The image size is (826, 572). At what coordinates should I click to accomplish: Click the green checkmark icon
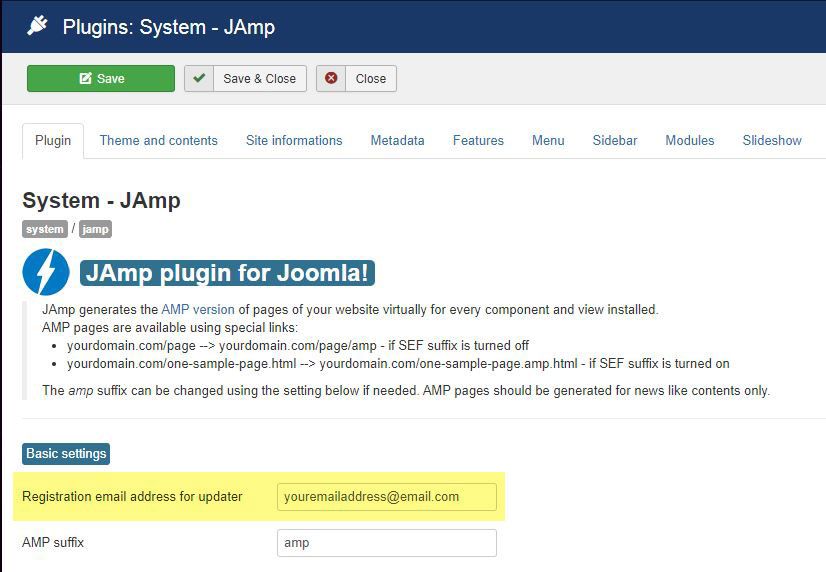click(x=199, y=78)
